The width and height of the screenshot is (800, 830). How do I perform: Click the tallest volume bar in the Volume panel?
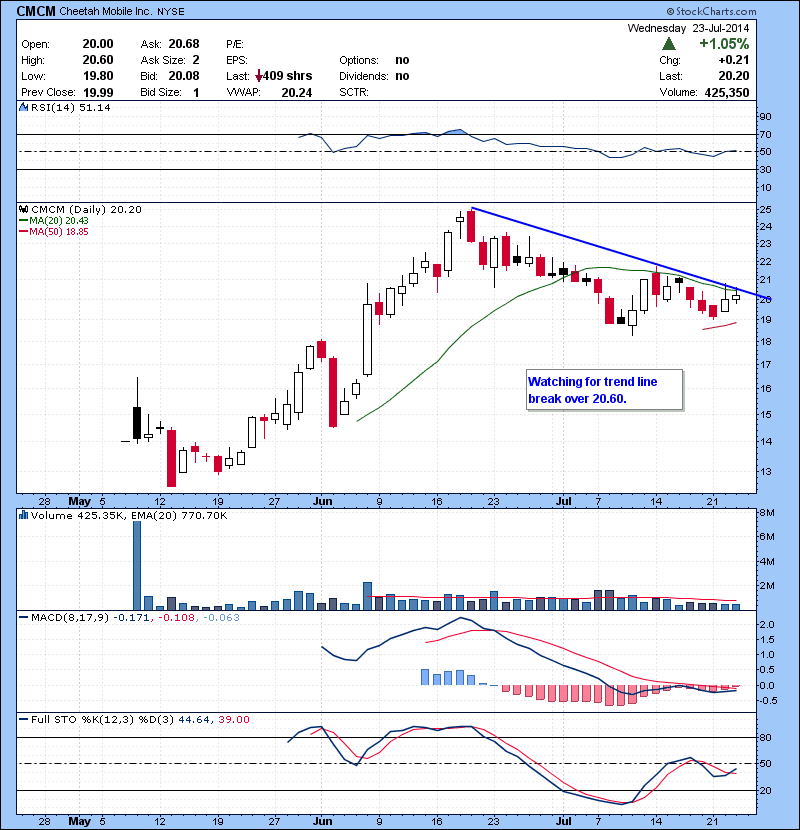coord(137,565)
